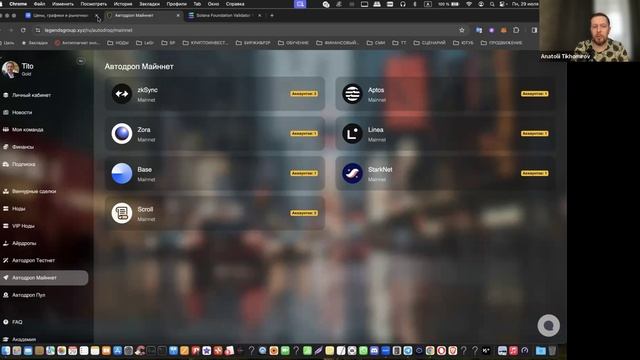Open the Закладки menu
Screen dimensions: 640x360
[149, 4]
